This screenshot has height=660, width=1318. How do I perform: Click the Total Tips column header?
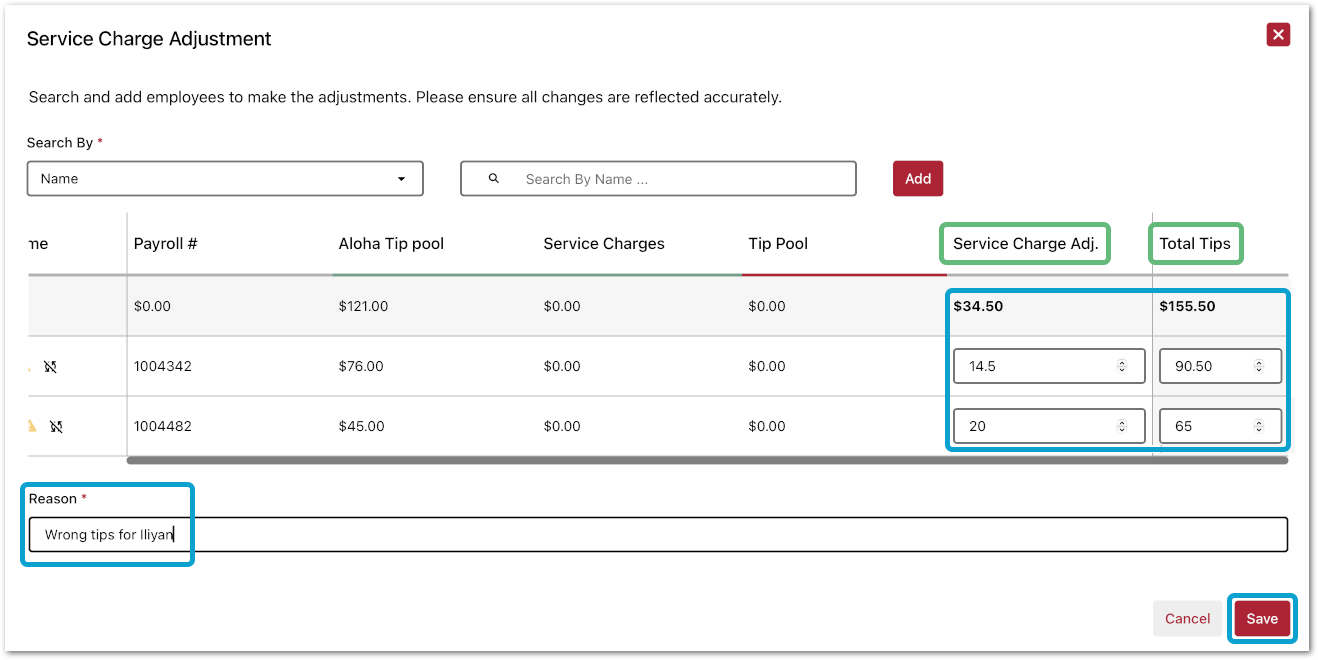click(x=1195, y=244)
